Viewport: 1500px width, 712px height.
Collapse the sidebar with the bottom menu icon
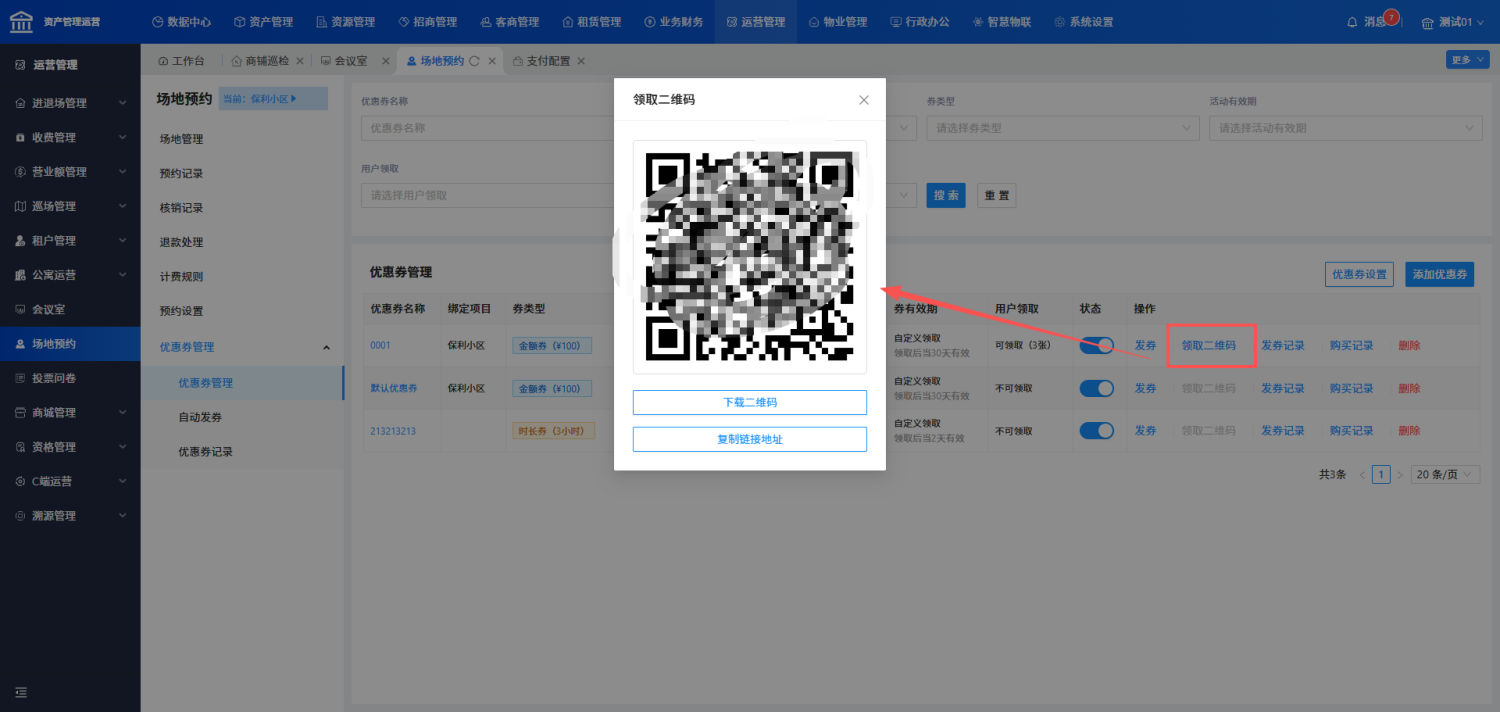tap(21, 692)
